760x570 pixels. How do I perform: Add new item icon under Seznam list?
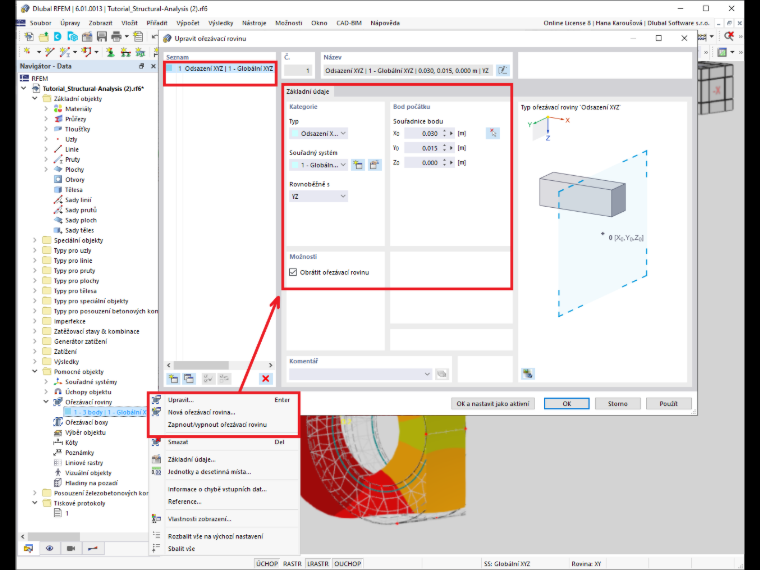tap(173, 379)
